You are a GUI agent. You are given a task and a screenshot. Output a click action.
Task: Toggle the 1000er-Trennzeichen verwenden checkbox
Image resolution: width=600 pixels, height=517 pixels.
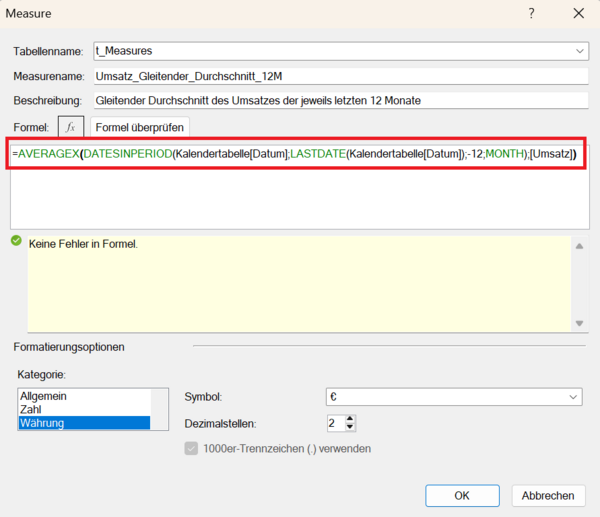(x=192, y=448)
